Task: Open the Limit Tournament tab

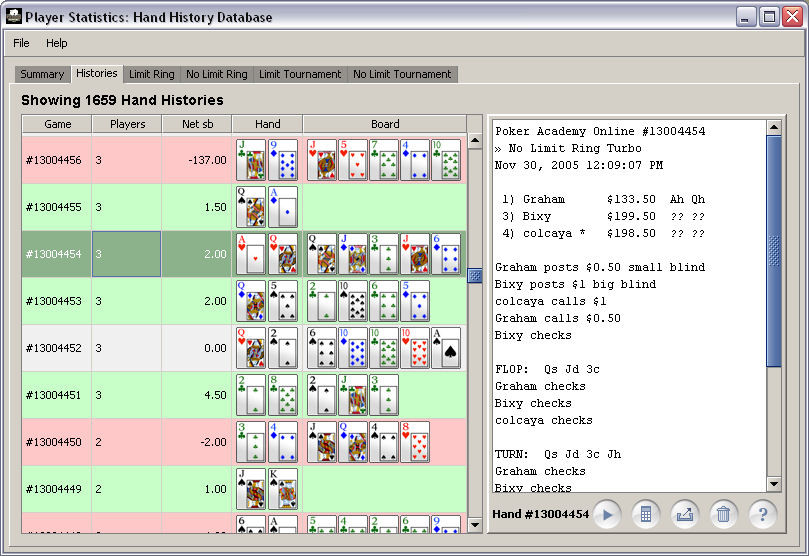Action: 300,74
